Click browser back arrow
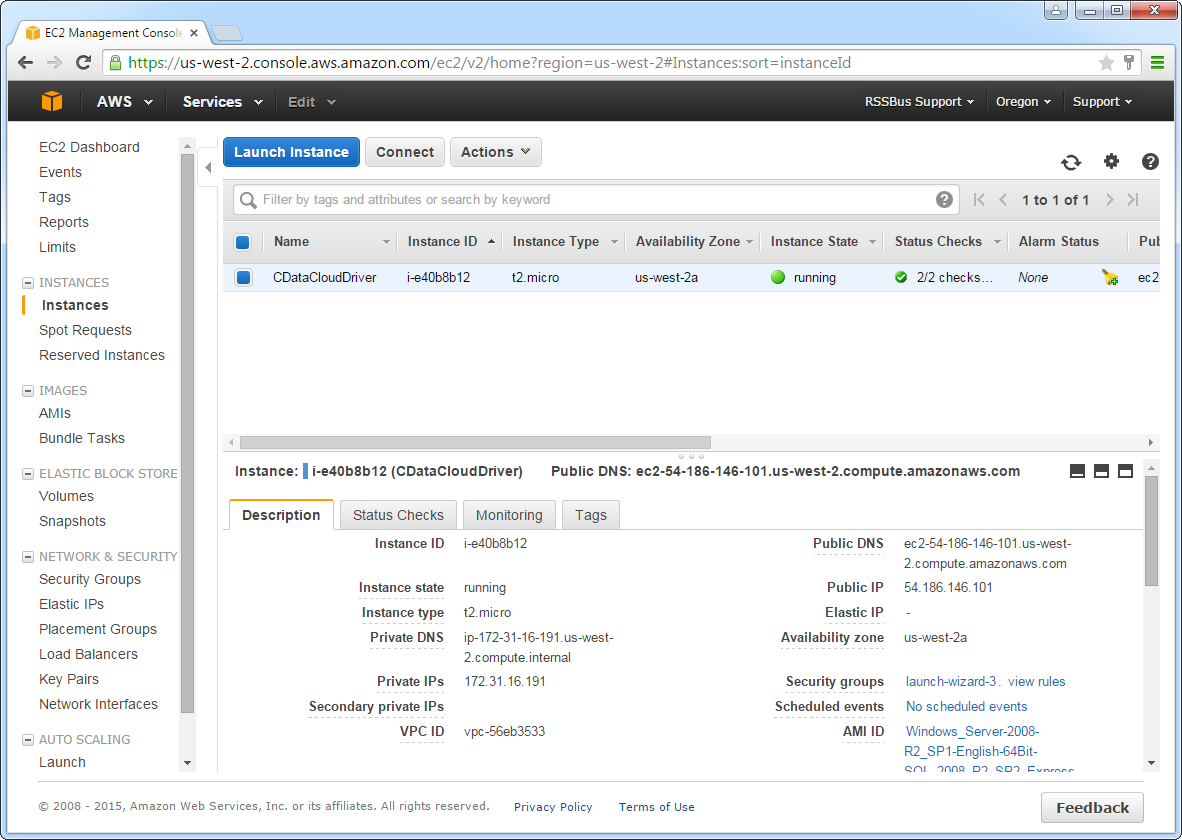Screen dimensions: 1182x840 pos(26,63)
